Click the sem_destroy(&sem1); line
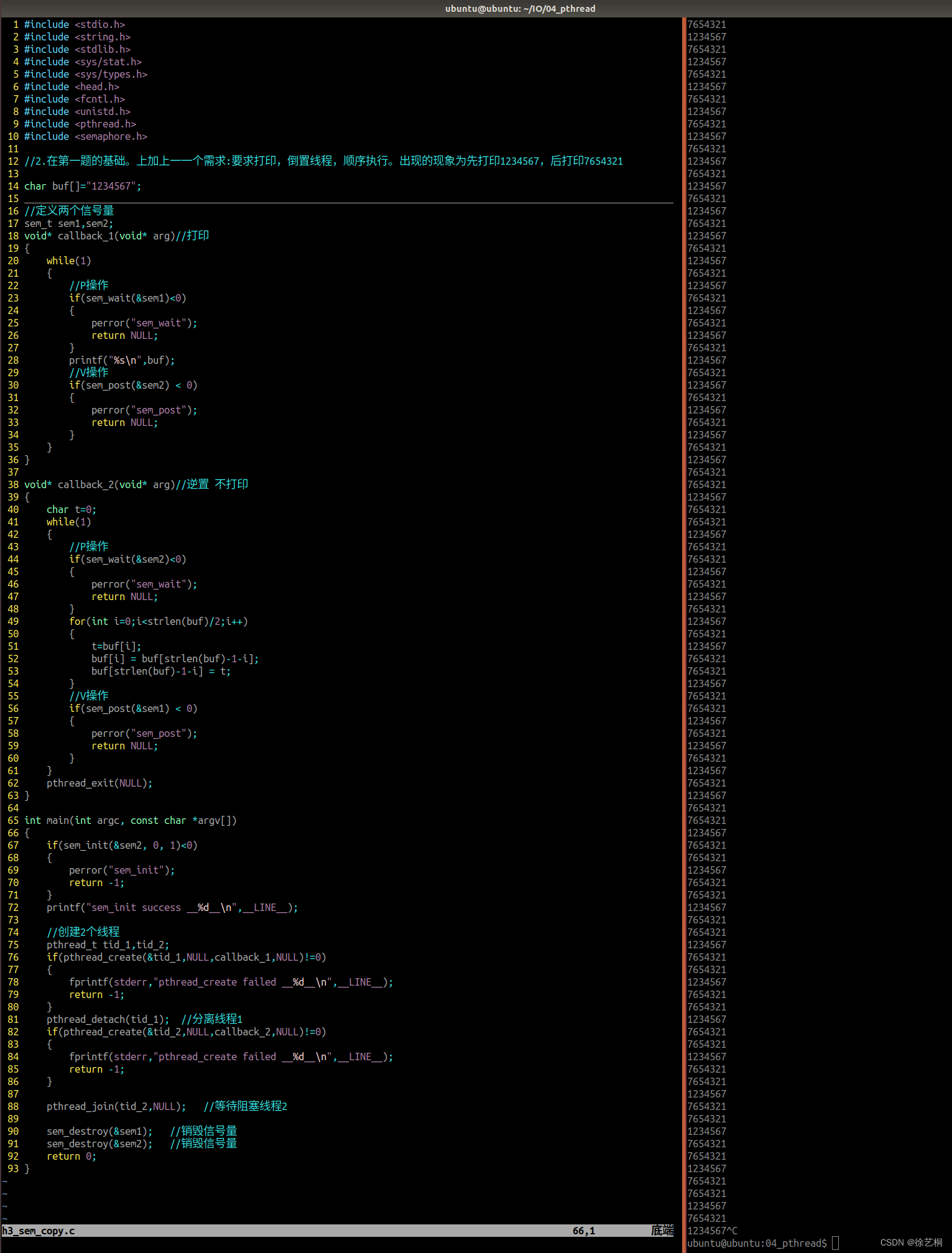Viewport: 952px width, 1253px height. (99, 1131)
